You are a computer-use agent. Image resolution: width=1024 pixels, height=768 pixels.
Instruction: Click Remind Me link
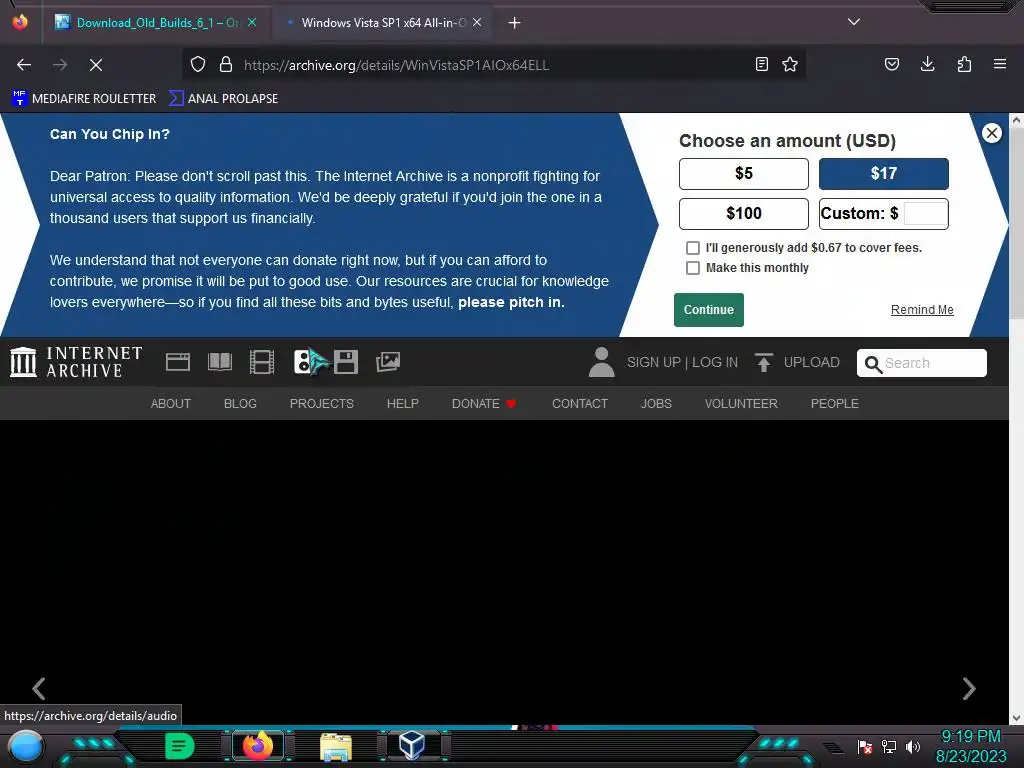pos(922,310)
